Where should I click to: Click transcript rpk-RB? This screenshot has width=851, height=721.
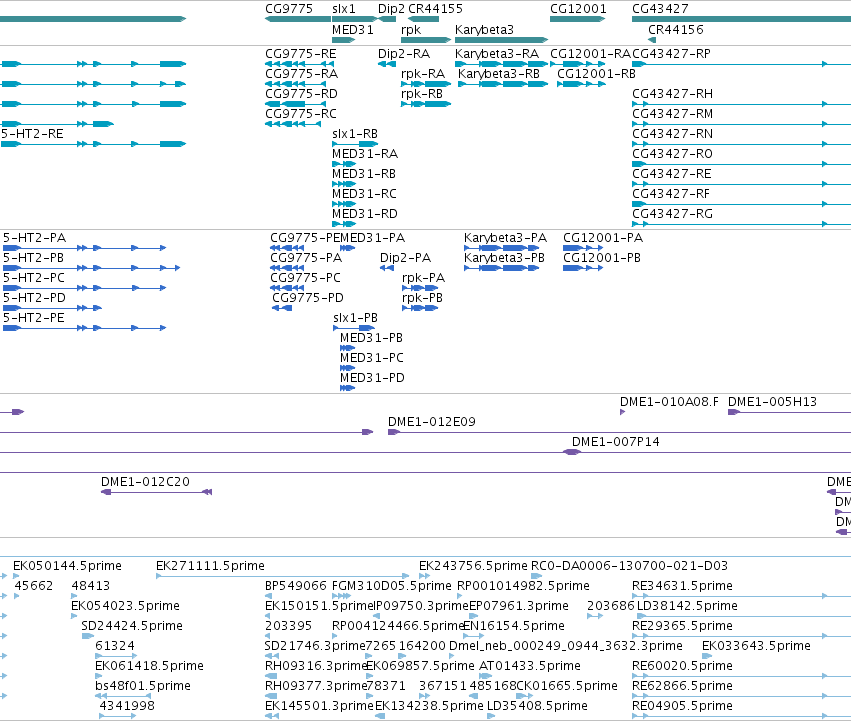(422, 94)
